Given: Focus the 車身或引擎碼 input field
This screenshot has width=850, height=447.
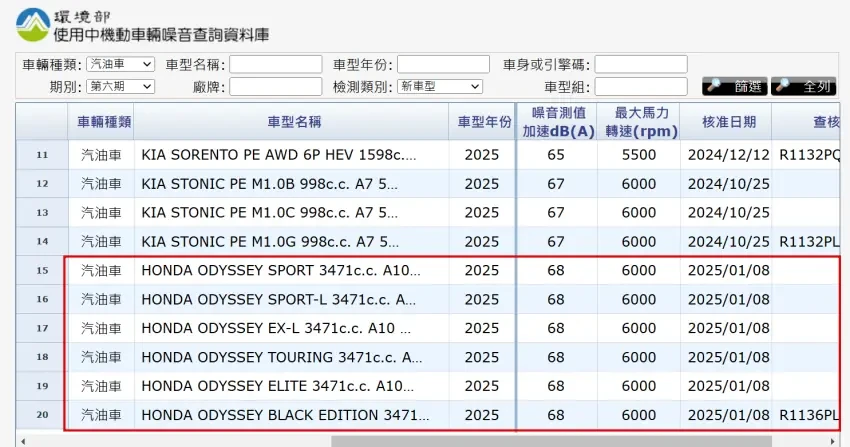Looking at the screenshot, I should (641, 64).
